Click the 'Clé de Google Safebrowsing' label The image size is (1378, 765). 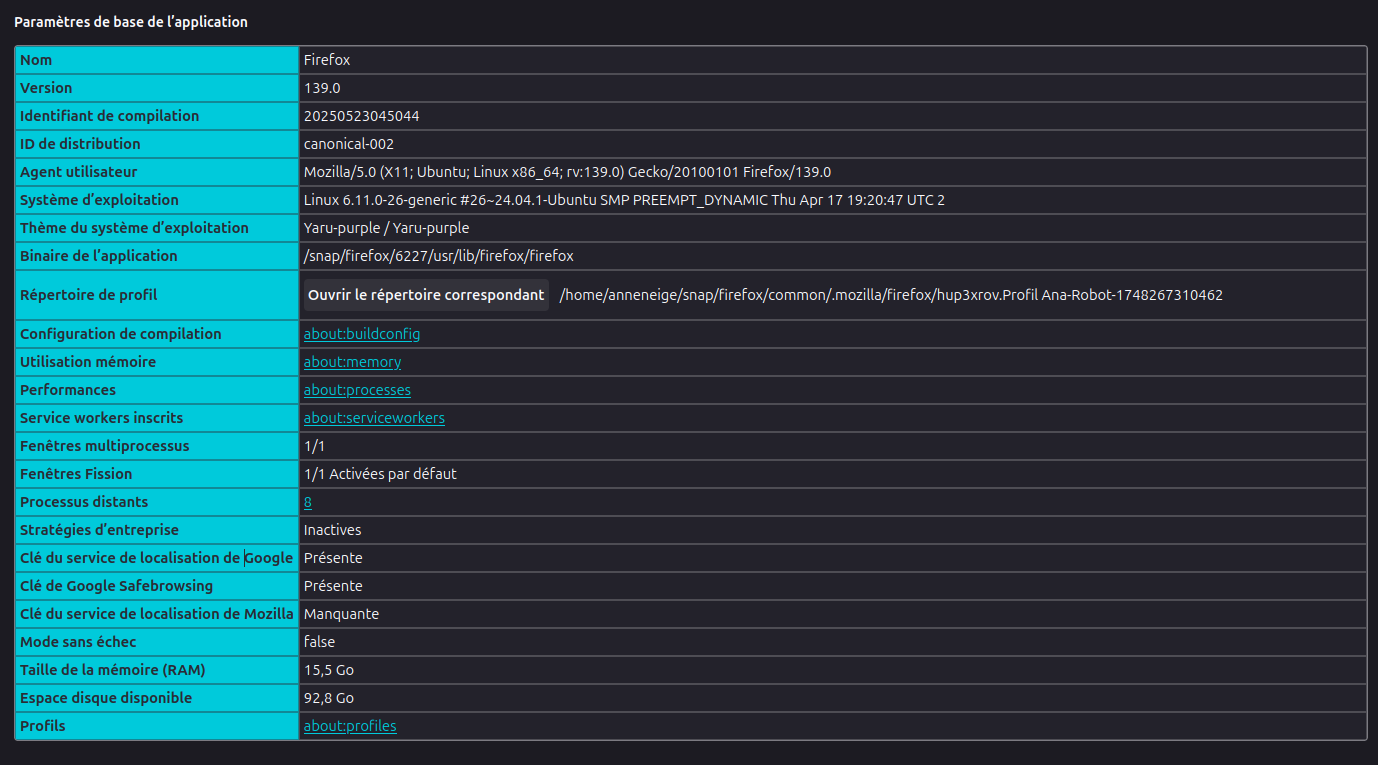click(117, 586)
